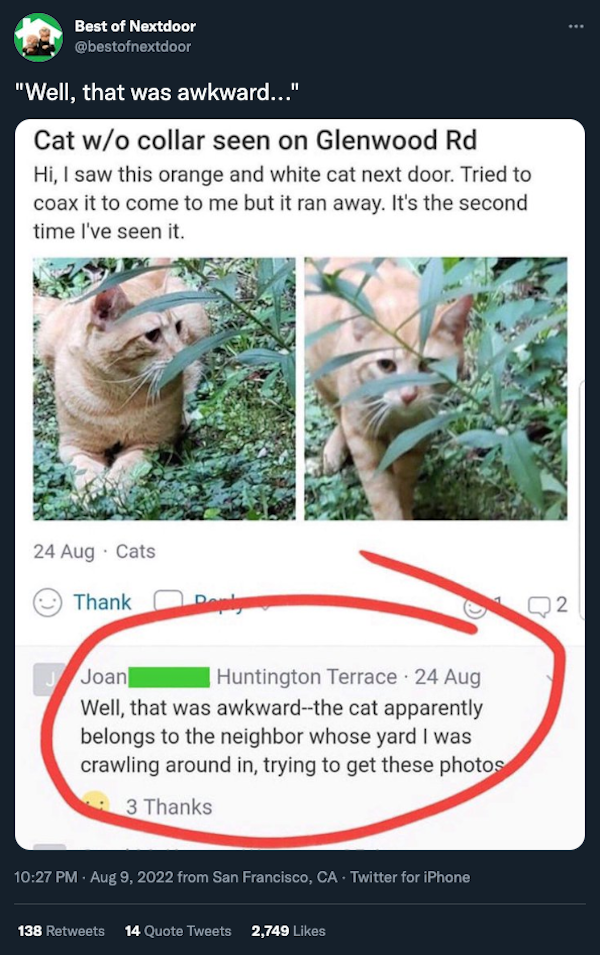Open the @bestofnextdoor handle link
This screenshot has height=955, width=600.
pos(133,47)
